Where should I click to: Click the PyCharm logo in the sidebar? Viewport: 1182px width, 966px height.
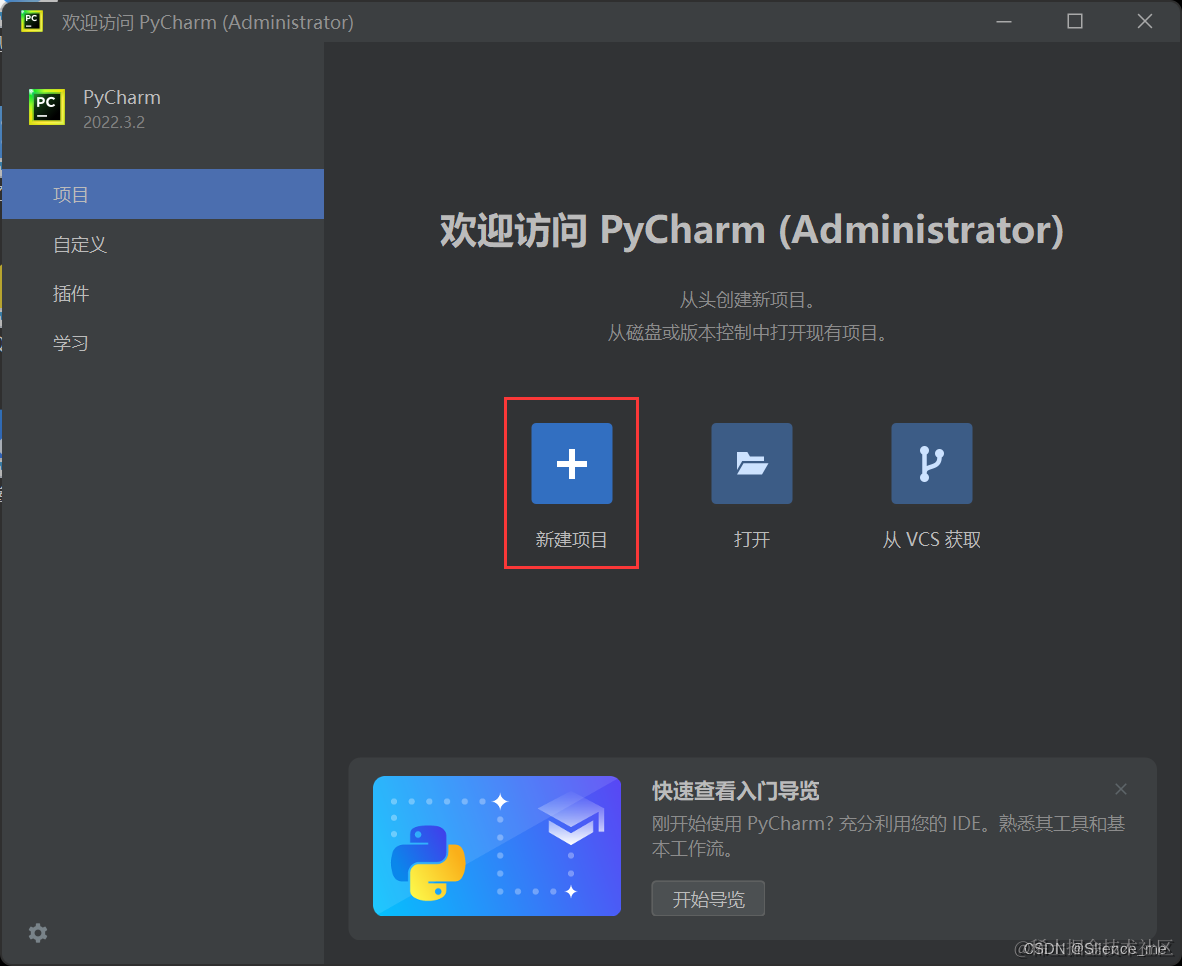coord(46,107)
